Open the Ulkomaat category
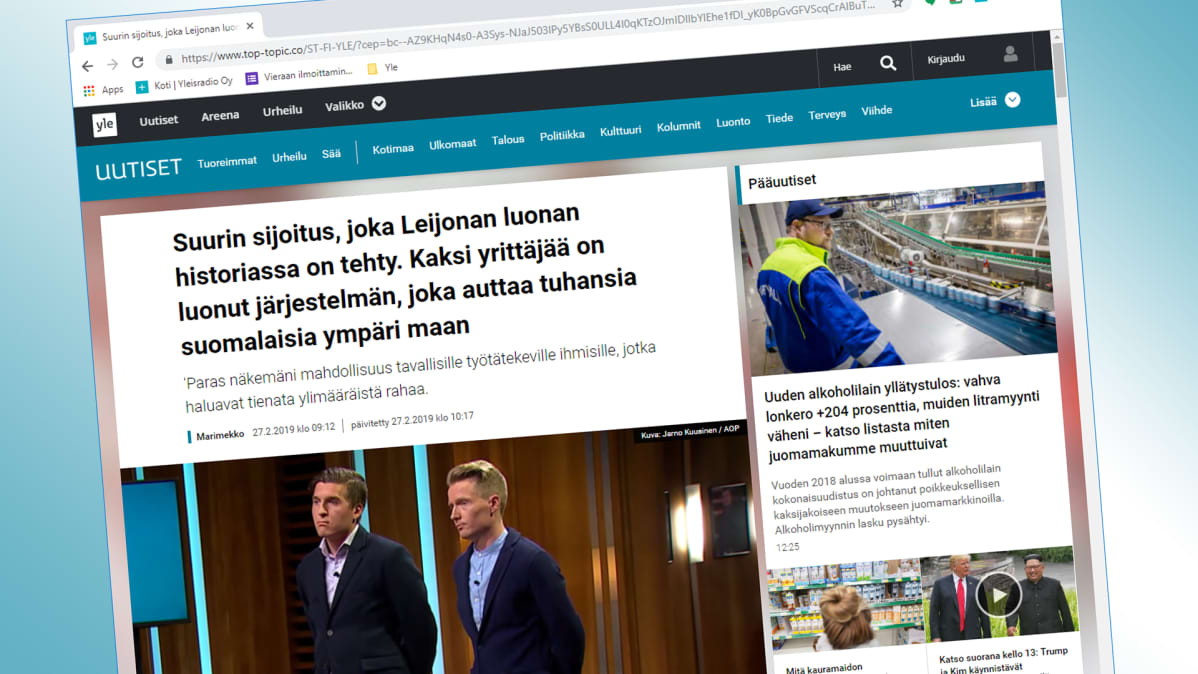This screenshot has width=1198, height=674. coord(452,144)
